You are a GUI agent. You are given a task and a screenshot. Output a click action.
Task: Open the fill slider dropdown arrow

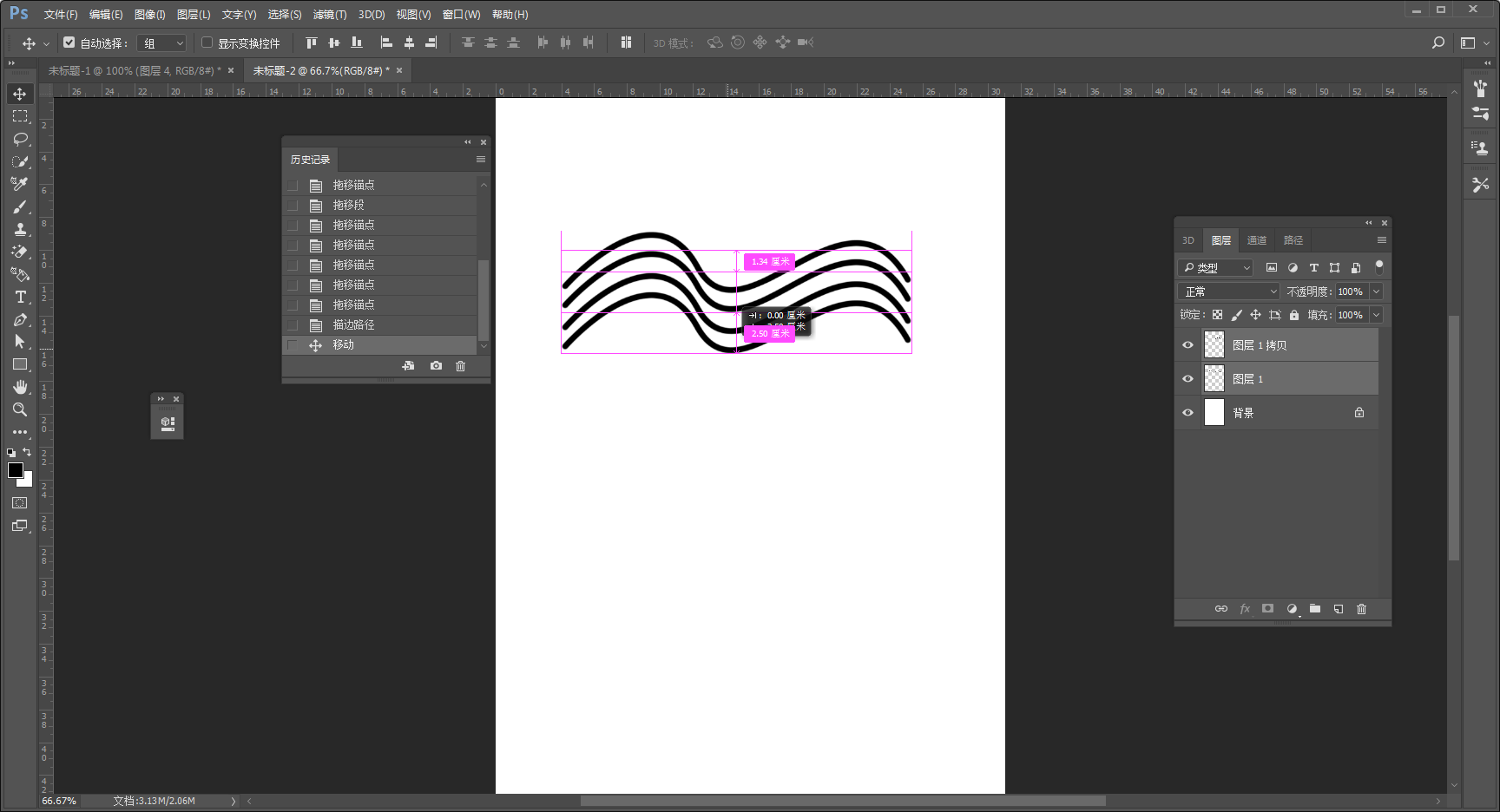pyautogui.click(x=1376, y=315)
